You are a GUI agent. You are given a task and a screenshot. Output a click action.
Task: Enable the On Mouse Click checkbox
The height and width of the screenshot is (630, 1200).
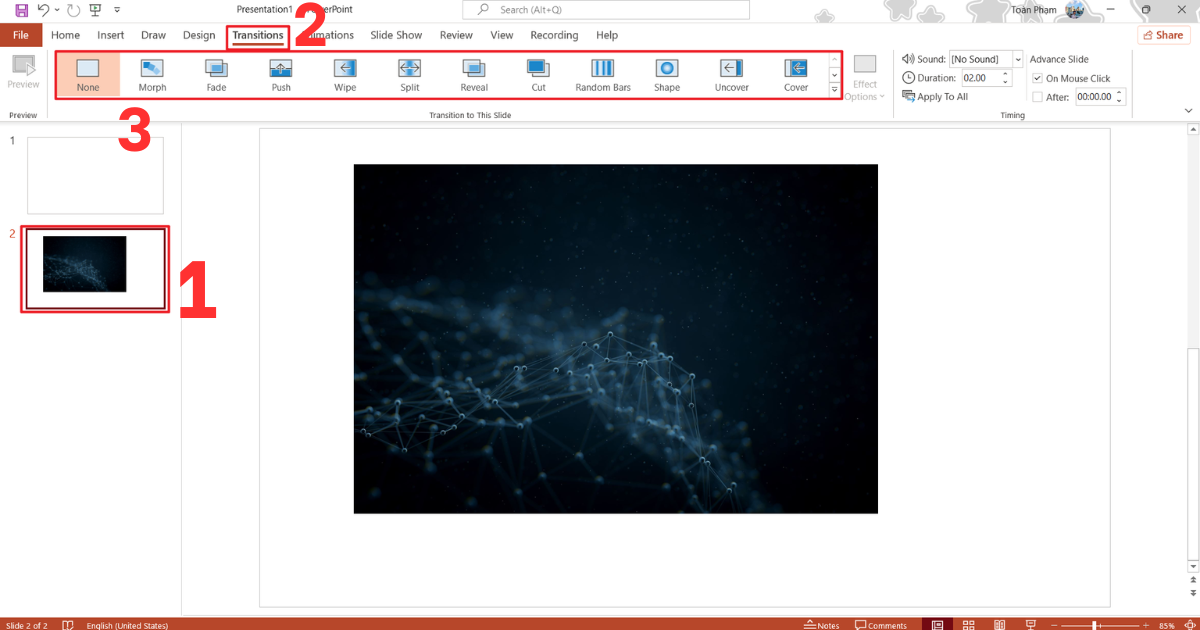1037,77
